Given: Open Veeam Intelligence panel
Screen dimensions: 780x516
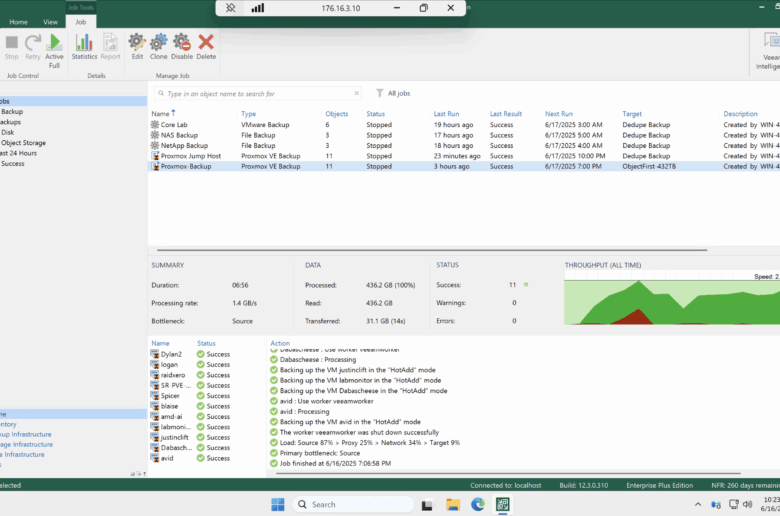Looking at the screenshot, I should point(769,51).
